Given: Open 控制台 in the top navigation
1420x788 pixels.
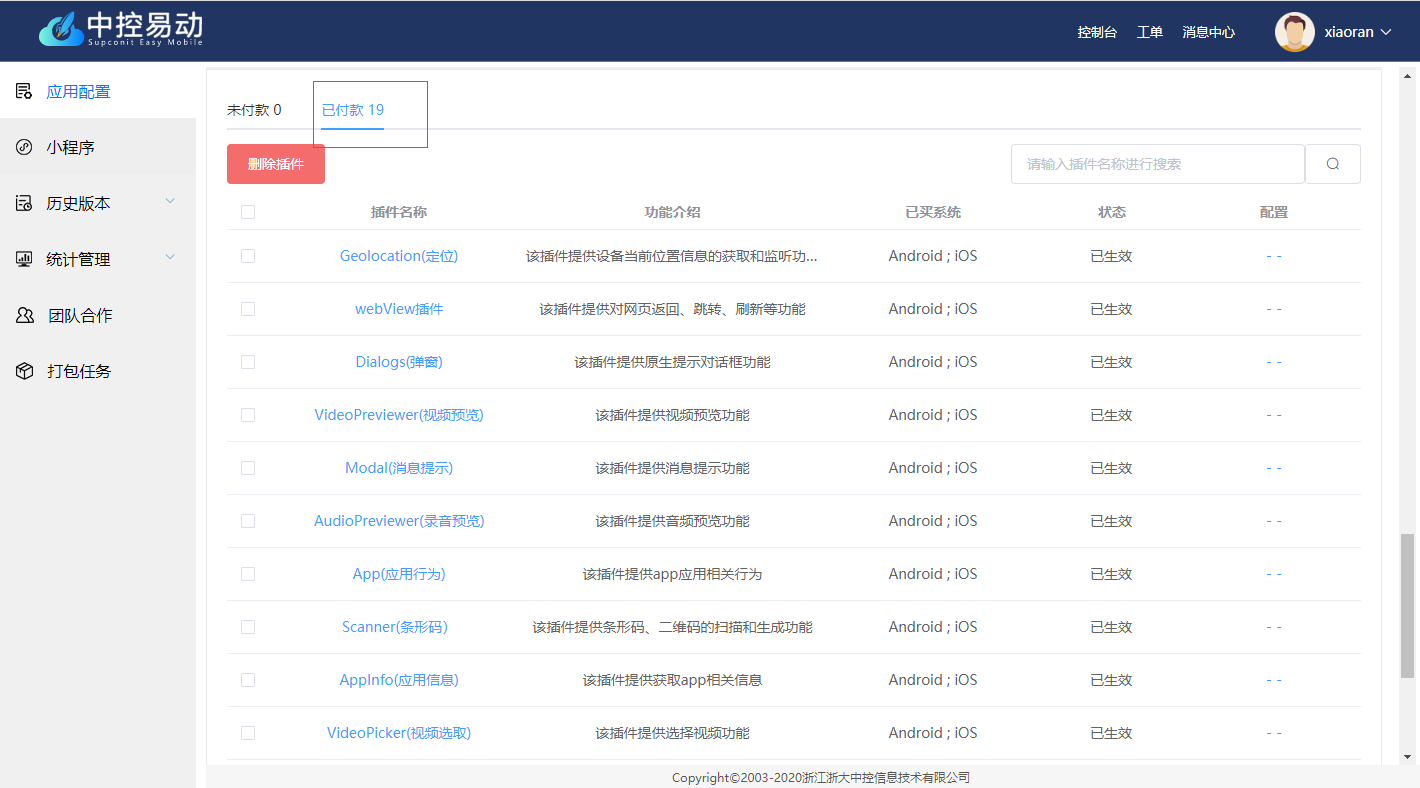Looking at the screenshot, I should tap(1097, 32).
